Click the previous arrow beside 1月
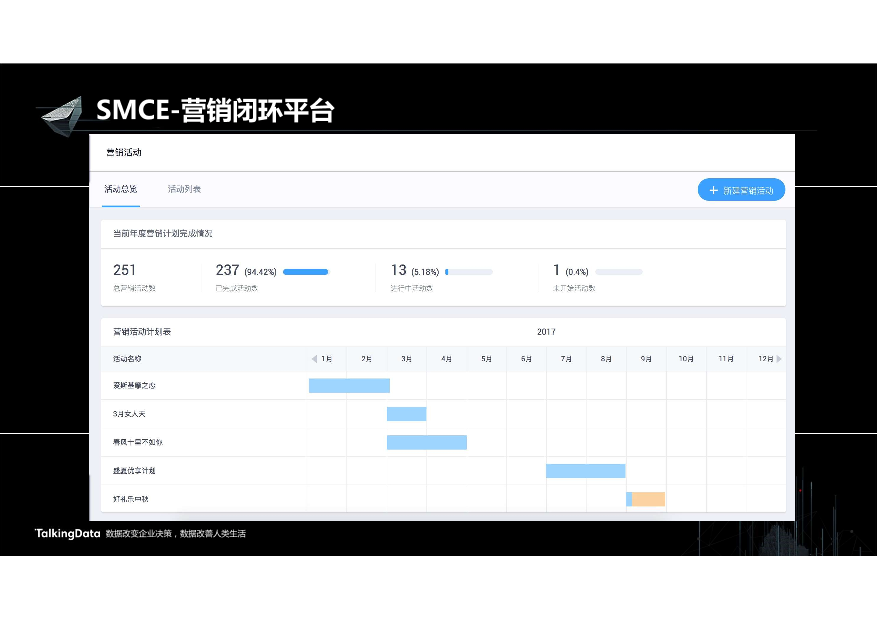 [x=314, y=359]
